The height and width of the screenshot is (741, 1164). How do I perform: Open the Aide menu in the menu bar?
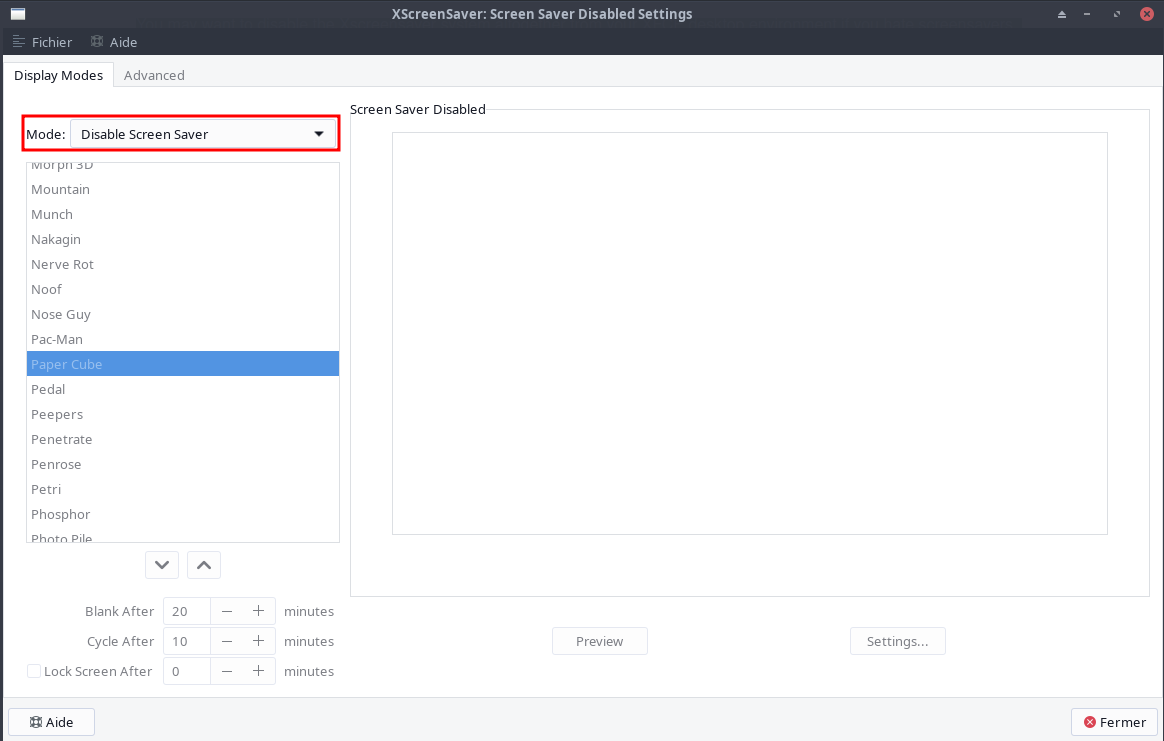[x=114, y=42]
